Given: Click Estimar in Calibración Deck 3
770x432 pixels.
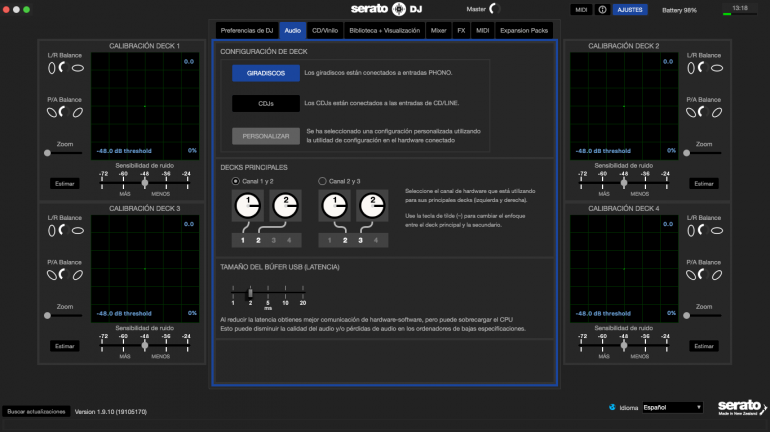Looking at the screenshot, I should 65,346.
